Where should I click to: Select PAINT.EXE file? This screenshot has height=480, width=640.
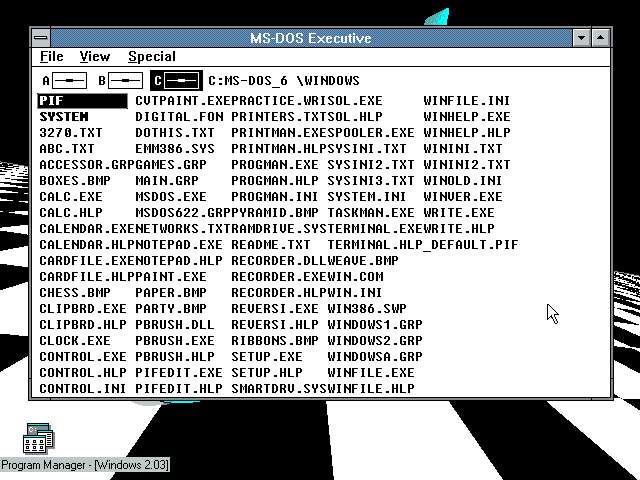click(x=171, y=277)
